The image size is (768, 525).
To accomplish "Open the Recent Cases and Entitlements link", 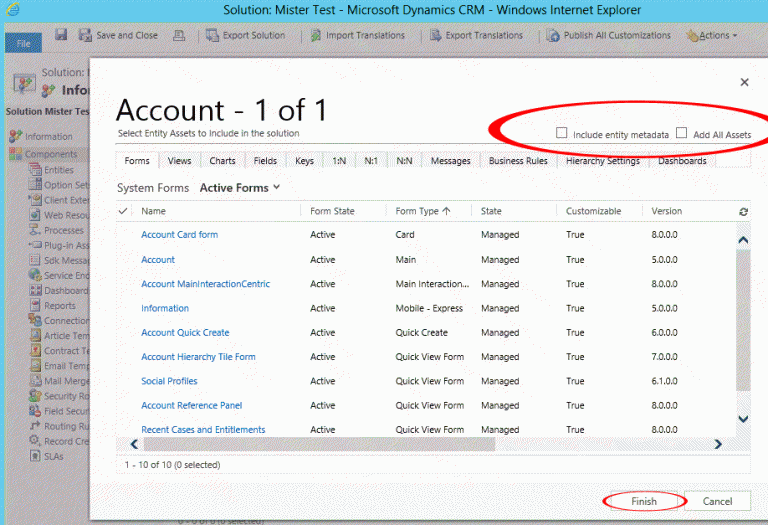I will (x=203, y=430).
